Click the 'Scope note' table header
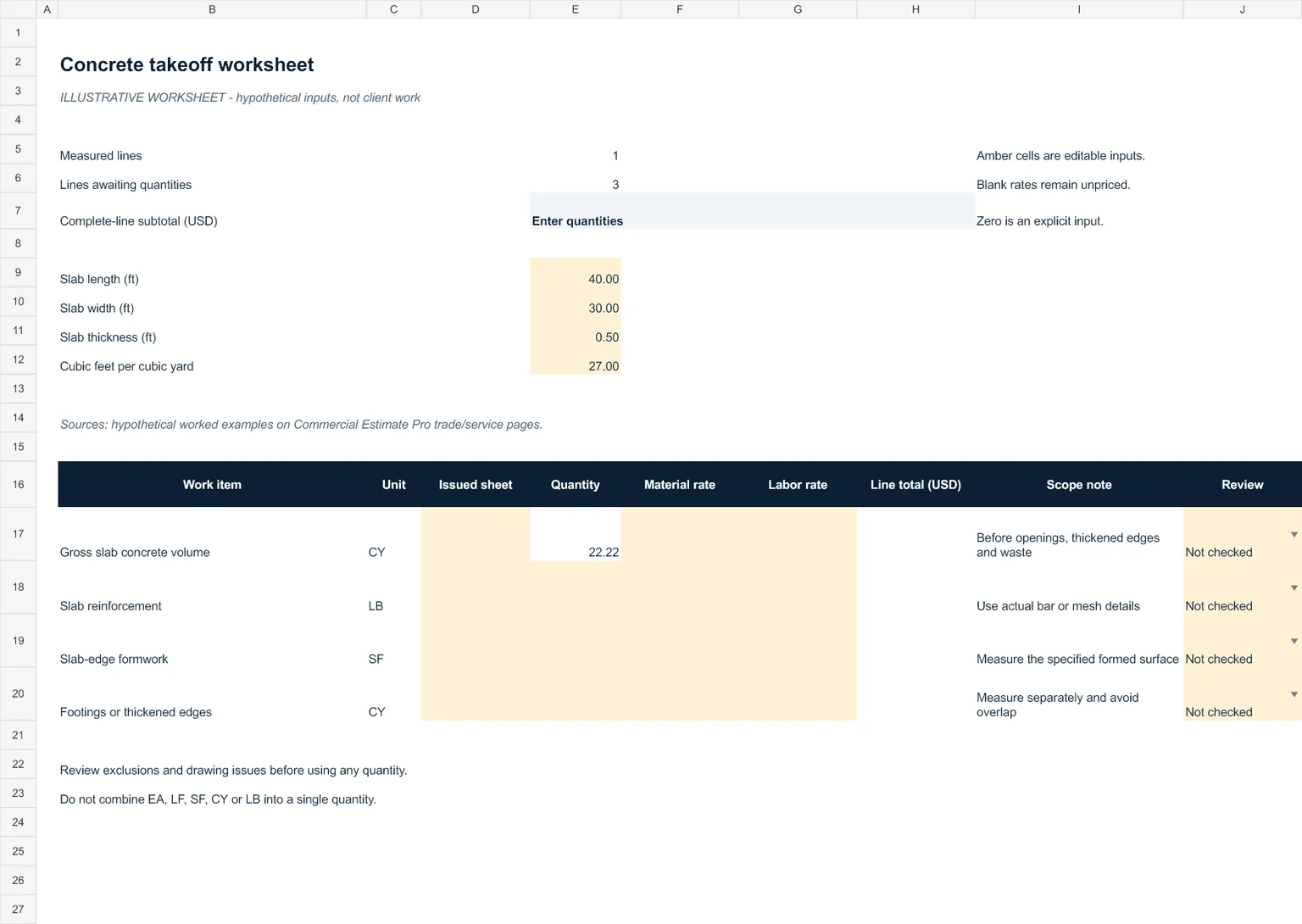This screenshot has height=924, width=1302. (1079, 485)
